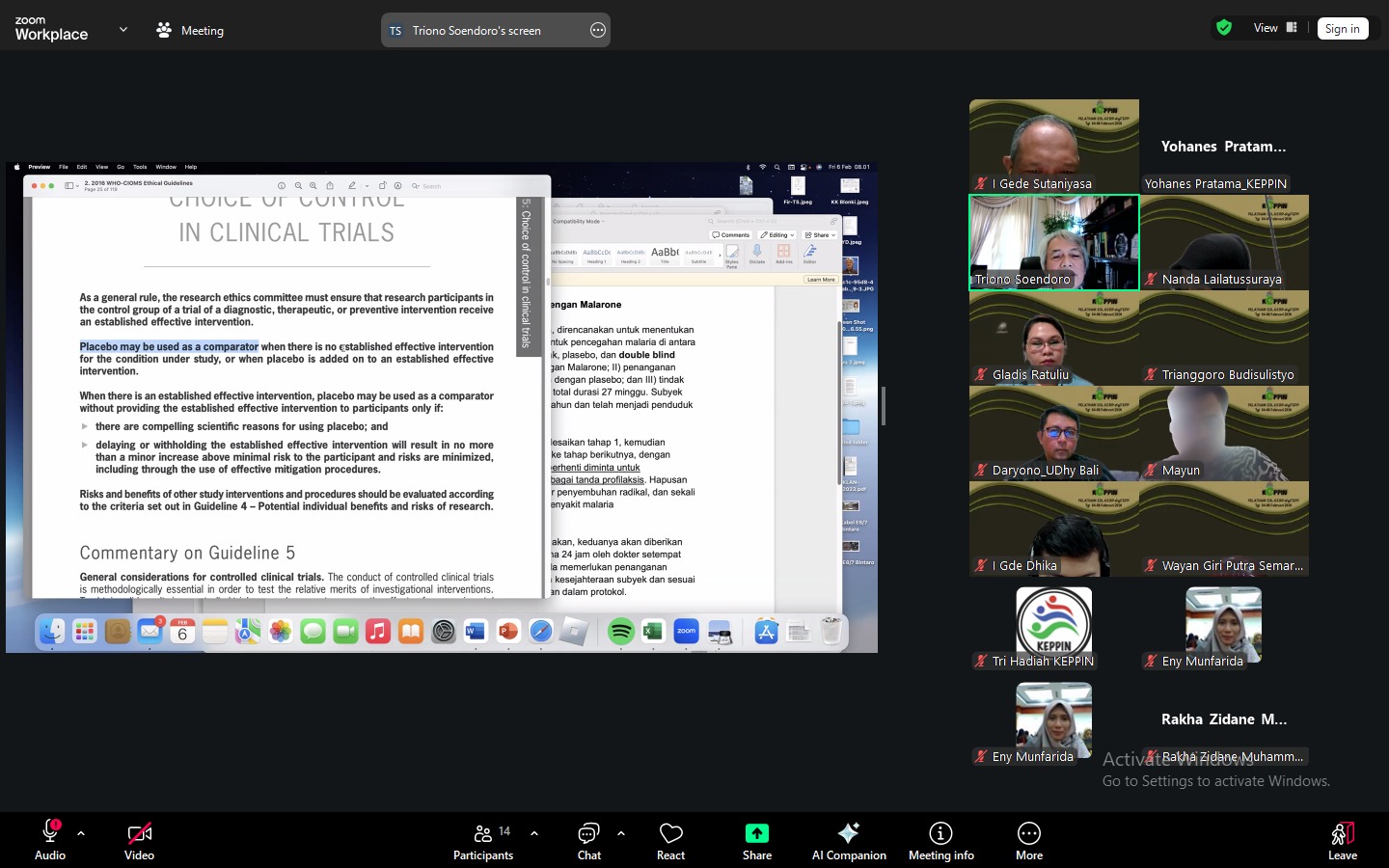Viewport: 1389px width, 868px height.
Task: Open the View layout menu
Action: (x=1274, y=28)
